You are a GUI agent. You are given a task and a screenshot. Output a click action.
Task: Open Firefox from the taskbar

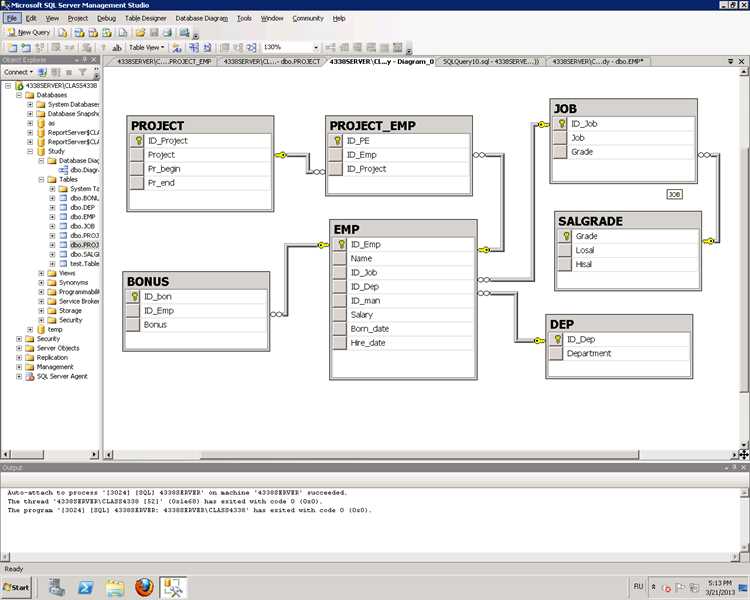(x=144, y=588)
